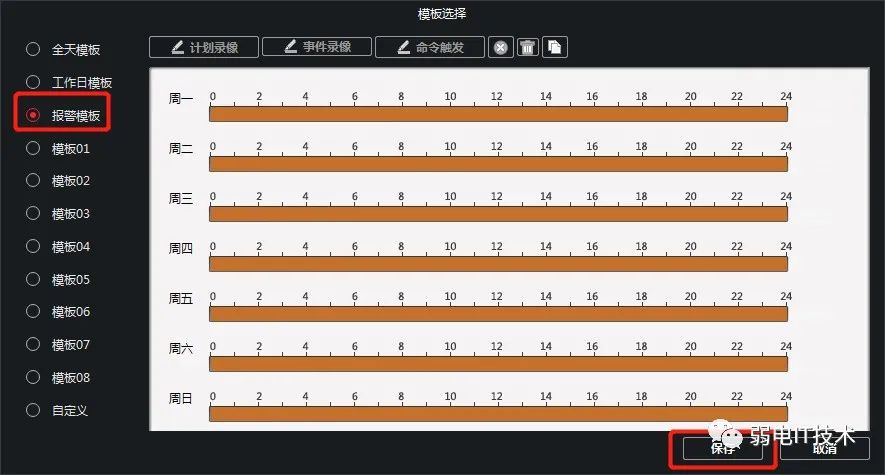Click the 周三 row label
Viewport: 885px width, 475px height.
181,199
